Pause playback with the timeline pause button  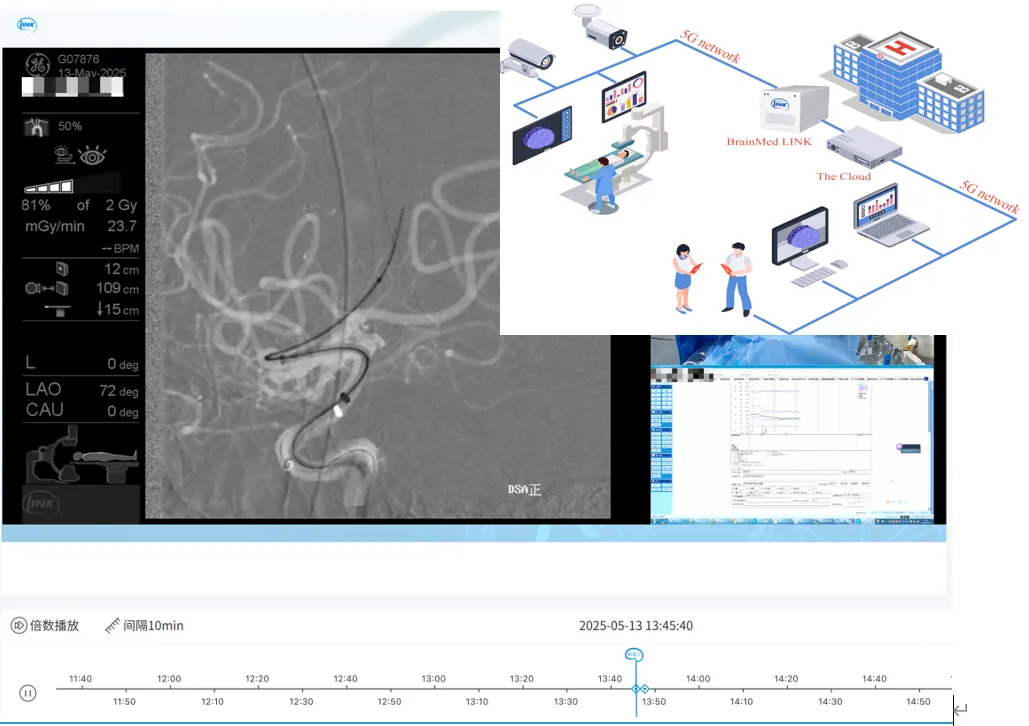tap(28, 693)
